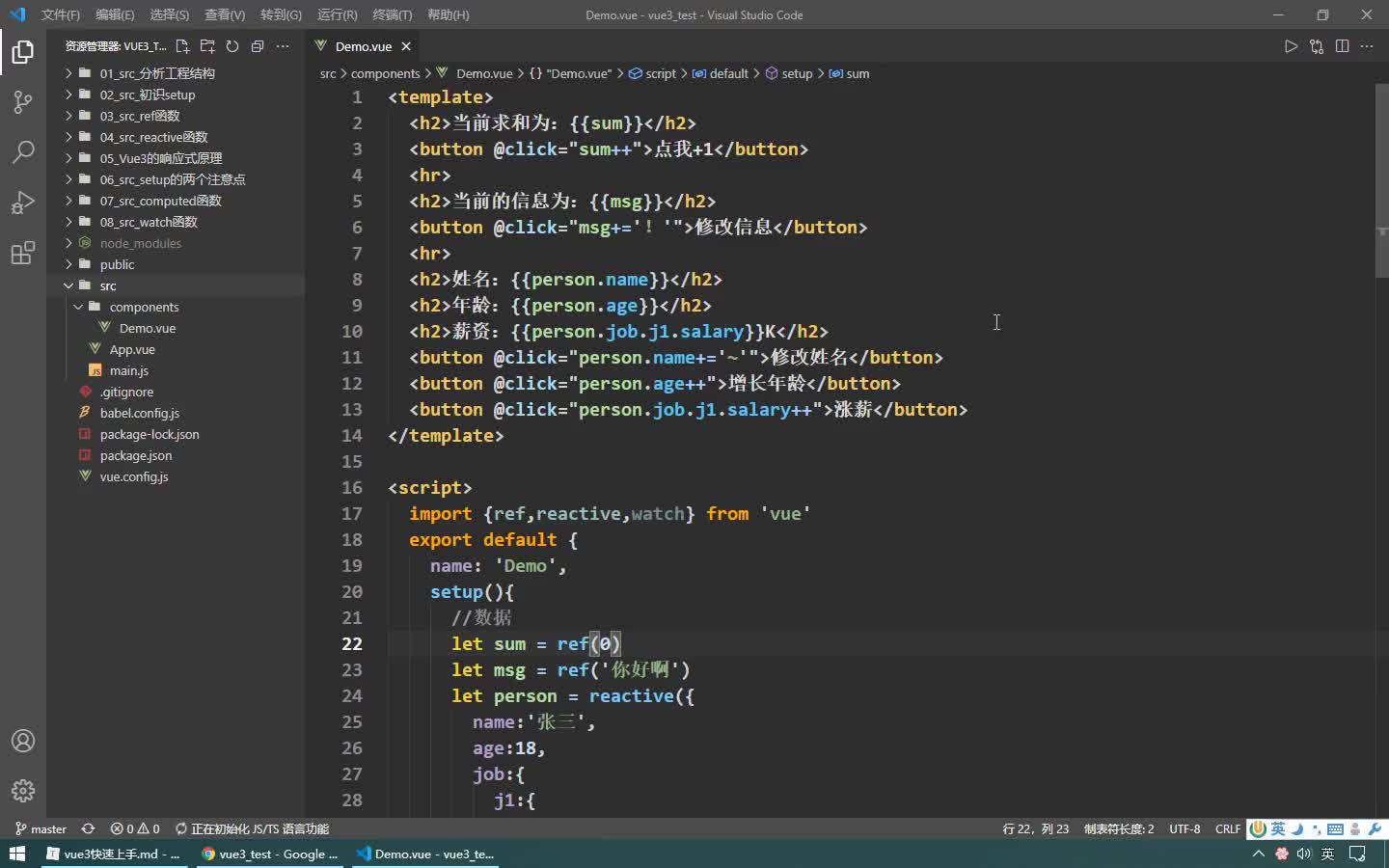Open the Explorer view in activity bar
Viewport: 1389px width, 868px height.
click(23, 51)
